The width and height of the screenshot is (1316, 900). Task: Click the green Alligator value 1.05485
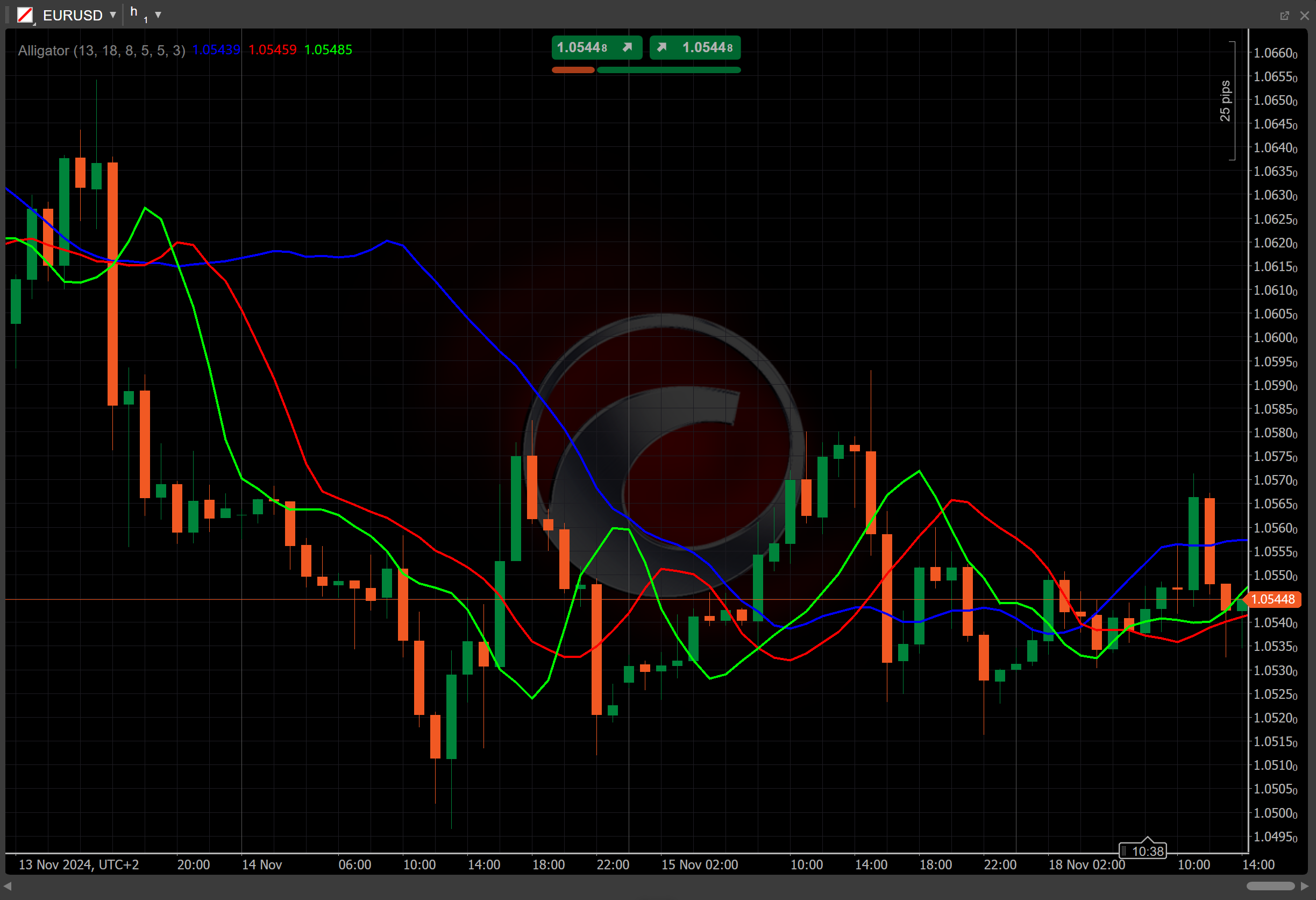pos(328,50)
